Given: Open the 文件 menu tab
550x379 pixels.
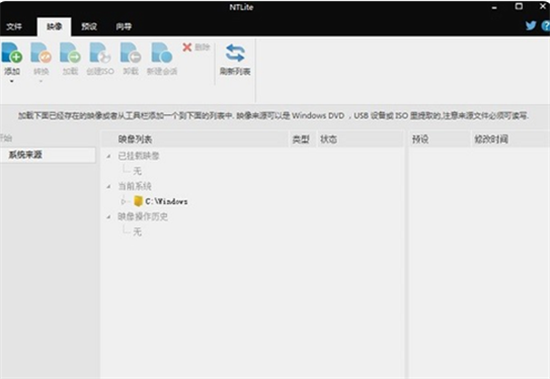Looking at the screenshot, I should point(14,26).
